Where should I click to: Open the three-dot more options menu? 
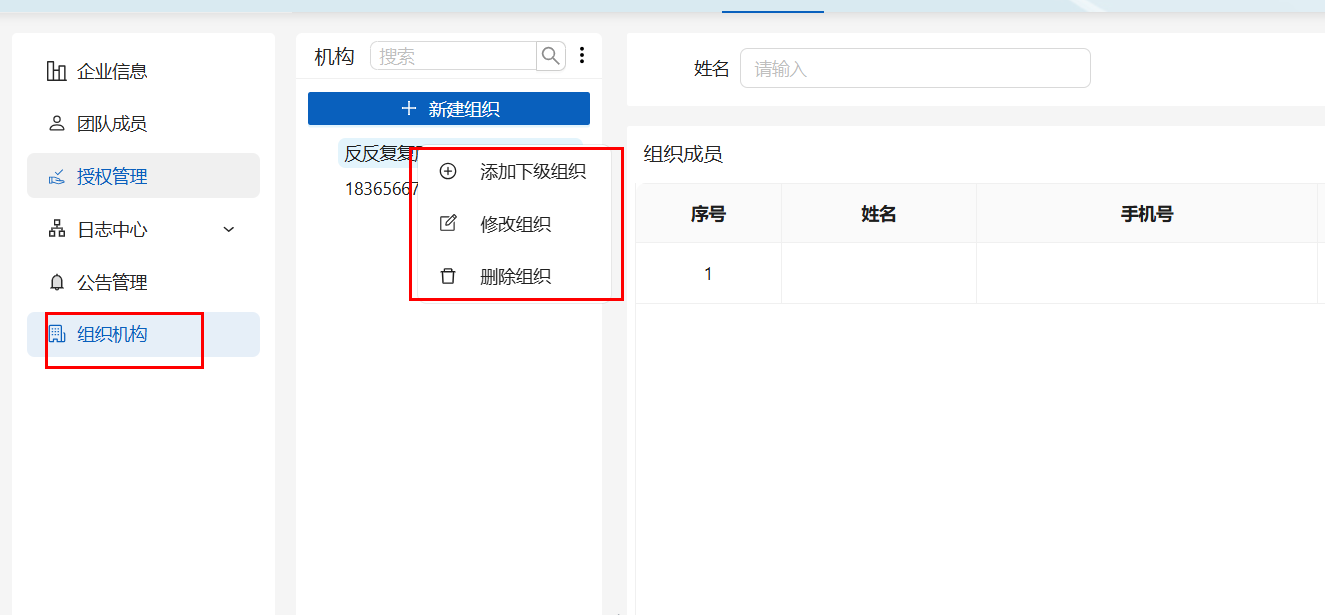tap(582, 56)
